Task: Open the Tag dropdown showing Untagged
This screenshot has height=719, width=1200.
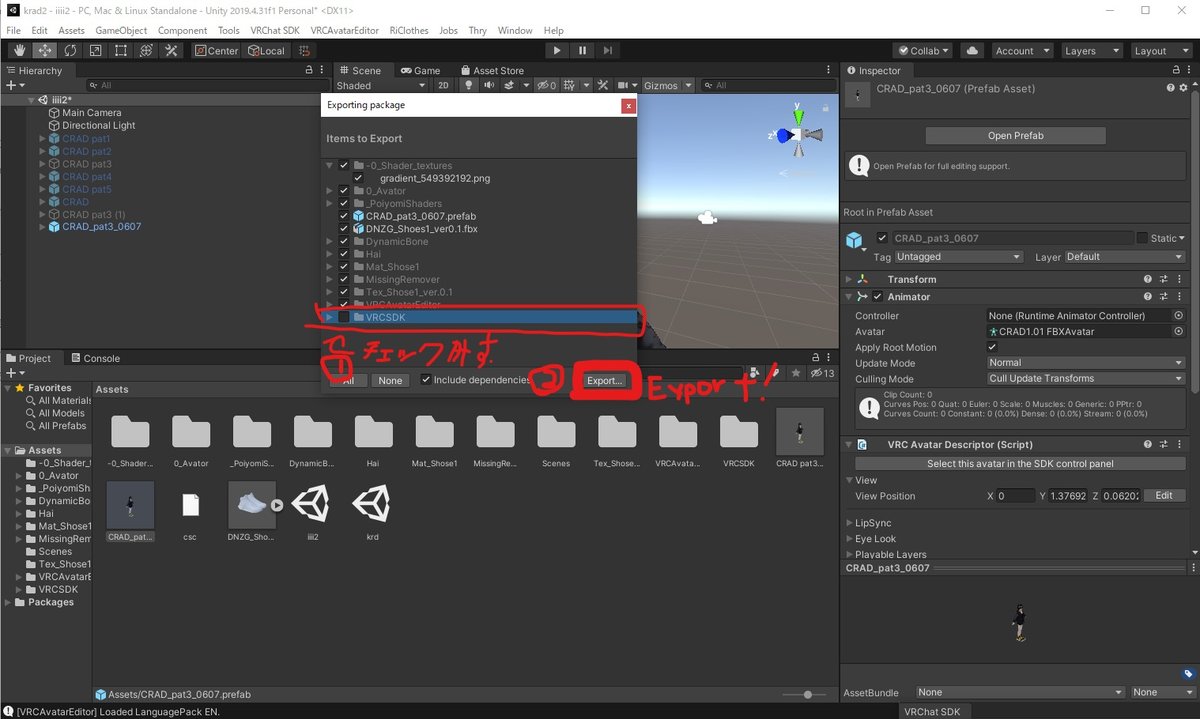Action: [x=959, y=257]
